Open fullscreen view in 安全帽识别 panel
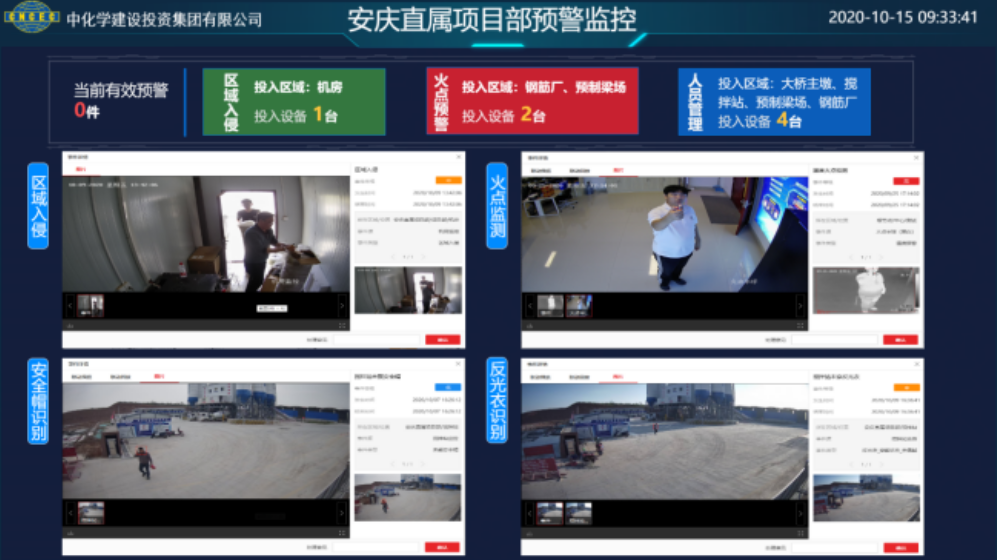The width and height of the screenshot is (997, 560). pos(342,533)
